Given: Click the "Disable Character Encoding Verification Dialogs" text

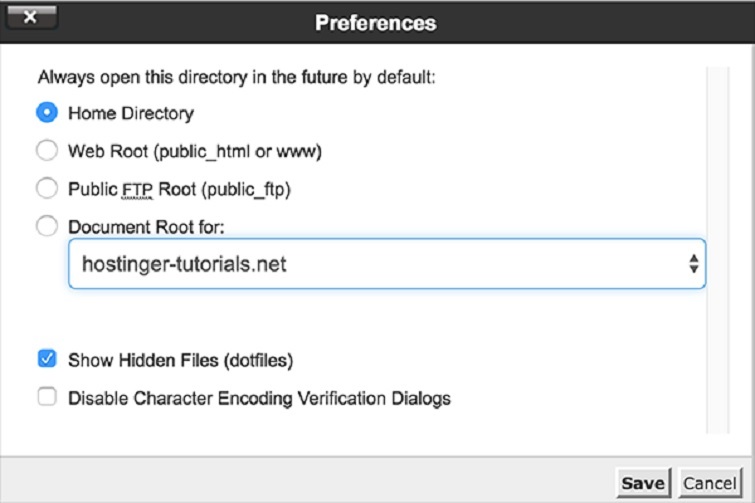Looking at the screenshot, I should point(259,398).
